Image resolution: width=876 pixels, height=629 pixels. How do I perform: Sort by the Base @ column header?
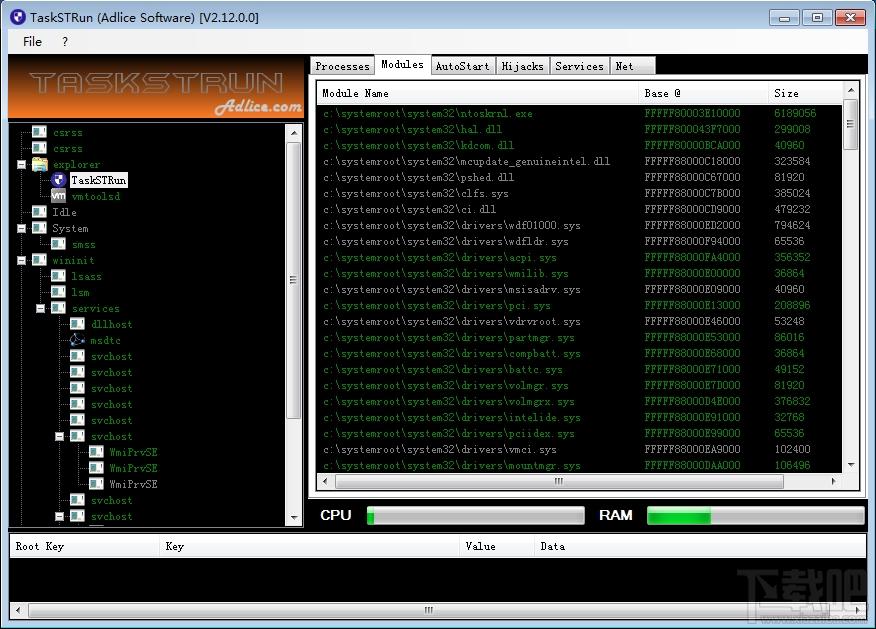(703, 93)
